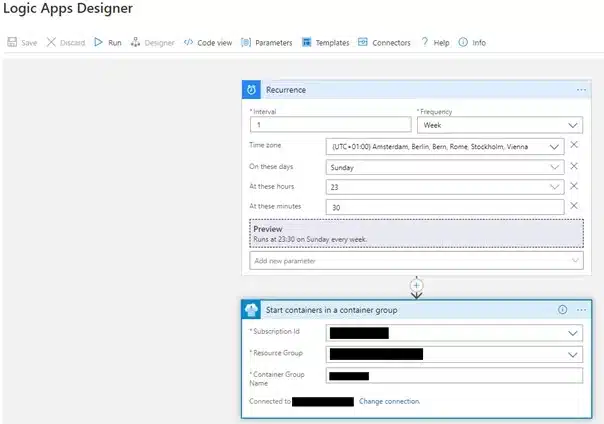Click the Parameters label in toolbar
Viewport: 604px width, 424px height.
pyautogui.click(x=273, y=43)
